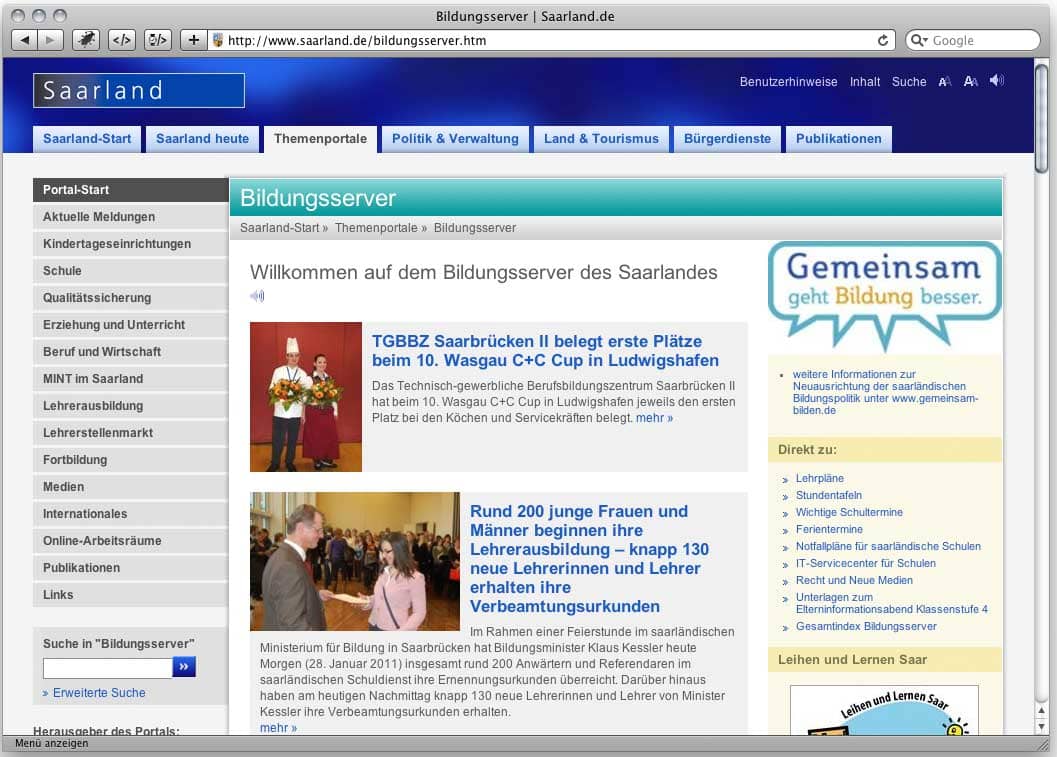Select Kindertageseinrichtungen in the sidebar menu
Screen dimensions: 1057x757
click(117, 244)
